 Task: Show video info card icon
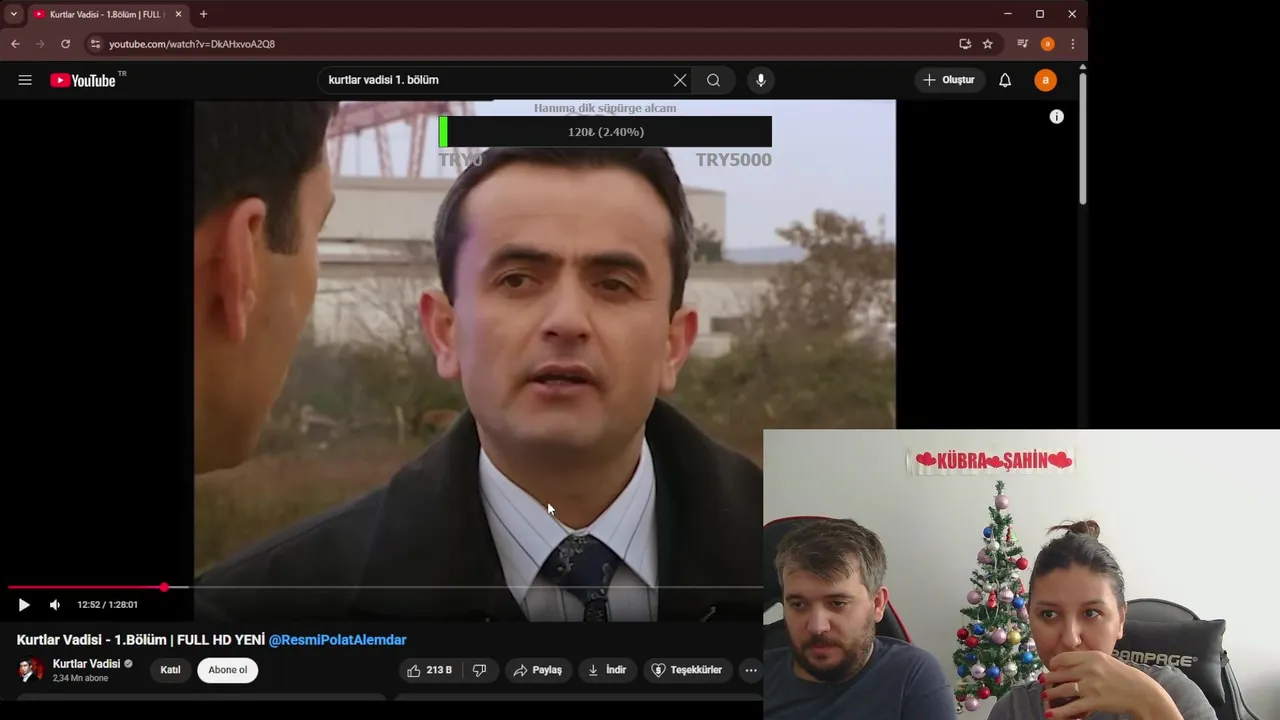pos(1056,117)
